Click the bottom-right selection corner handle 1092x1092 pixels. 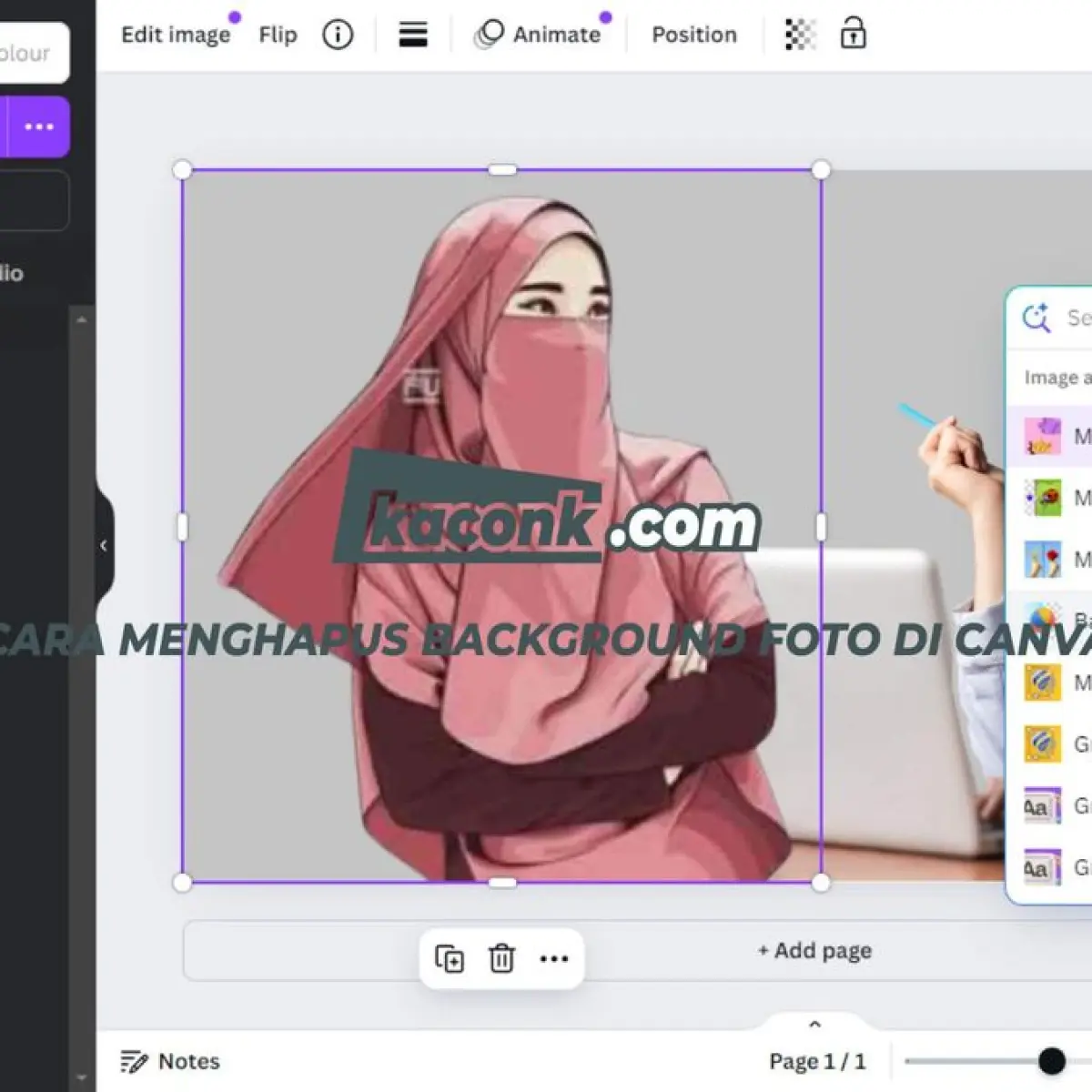[821, 882]
